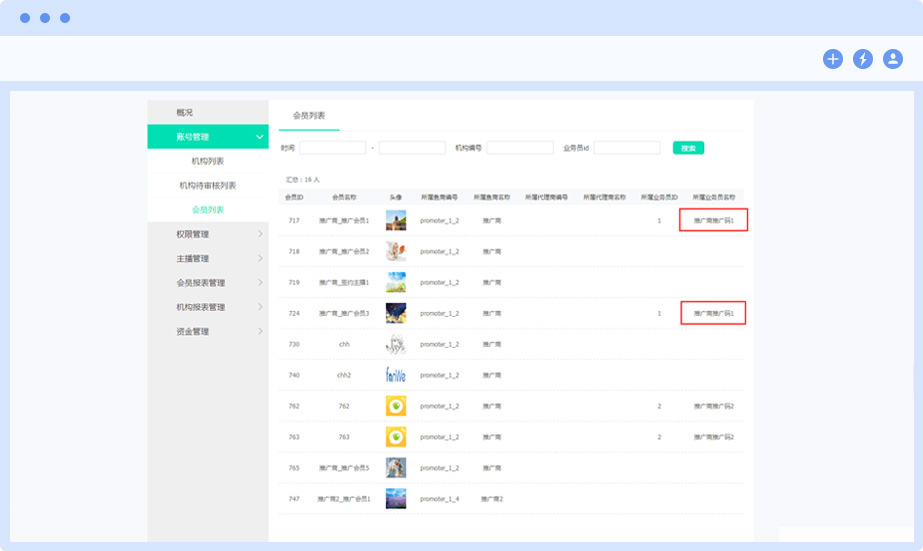This screenshot has height=551, width=923.
Task: Click the start time input field
Action: tap(332, 148)
